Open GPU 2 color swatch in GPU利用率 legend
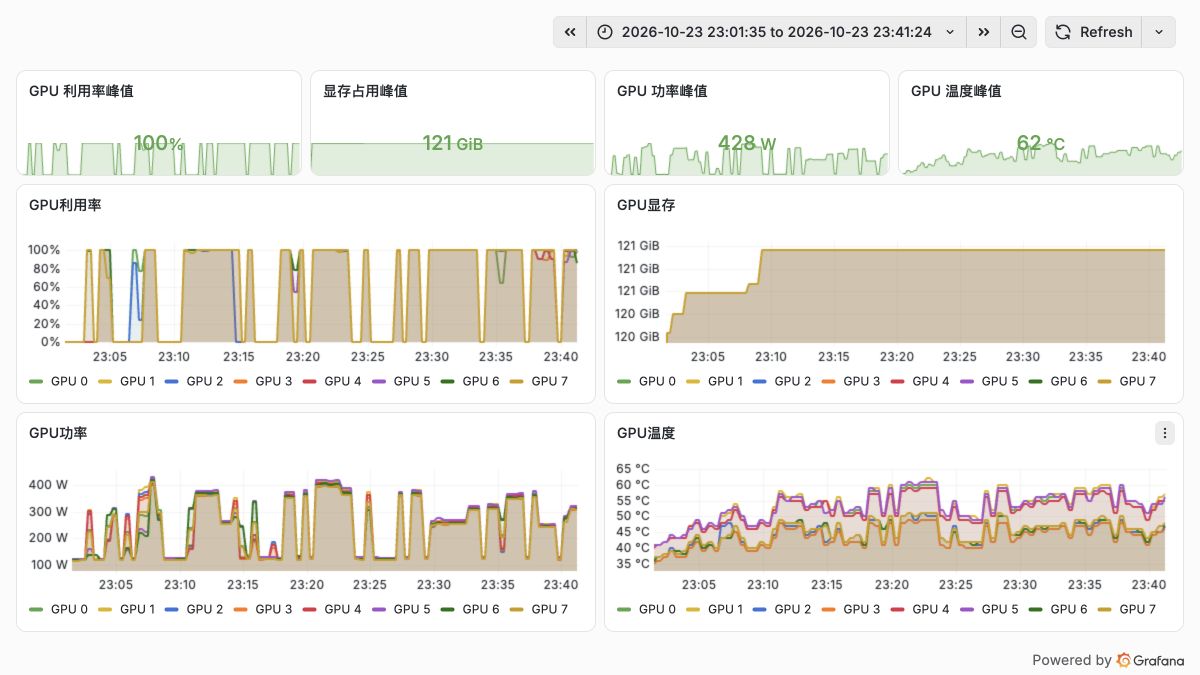Viewport: 1200px width, 675px height. pyautogui.click(x=172, y=381)
